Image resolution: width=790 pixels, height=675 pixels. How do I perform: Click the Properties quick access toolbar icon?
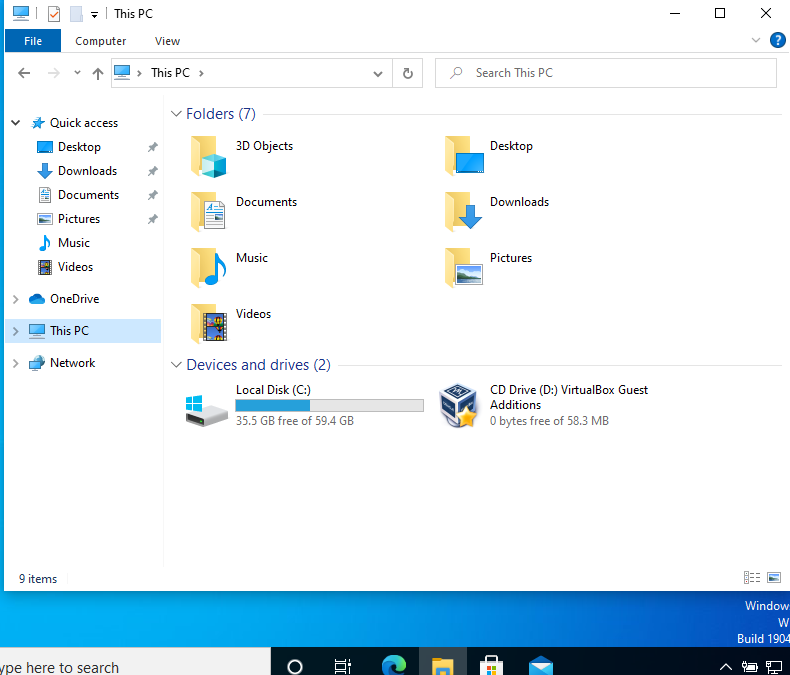[x=53, y=14]
